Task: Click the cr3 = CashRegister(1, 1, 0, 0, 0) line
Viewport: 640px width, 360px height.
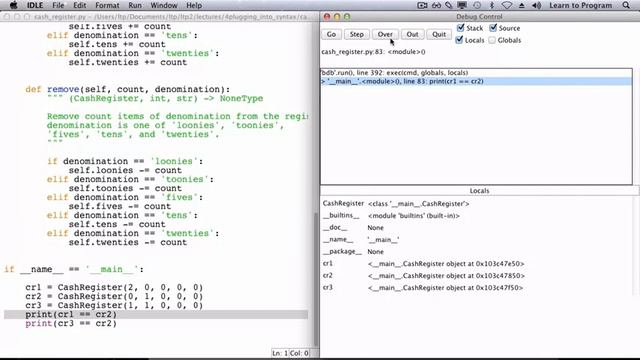Action: [114, 305]
